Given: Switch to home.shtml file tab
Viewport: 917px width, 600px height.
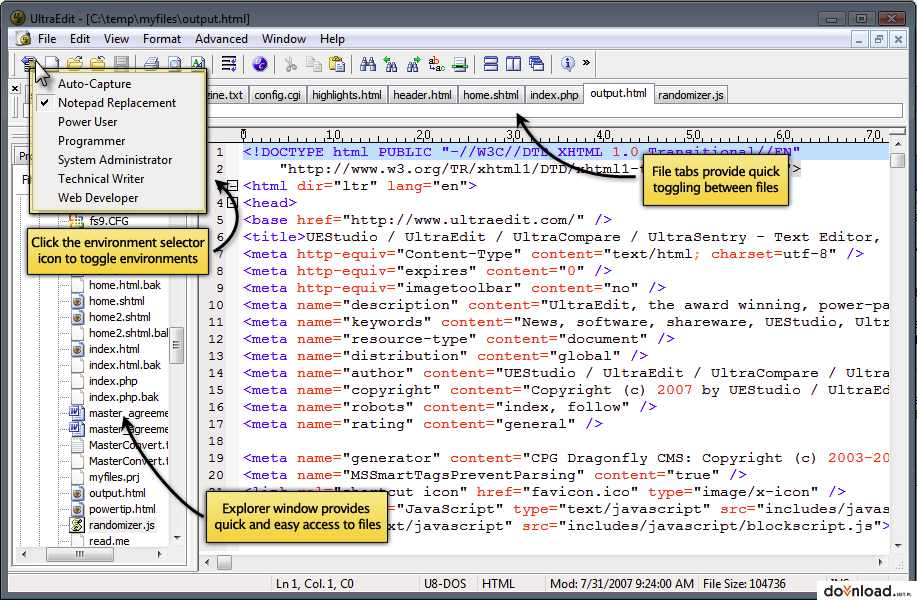Looking at the screenshot, I should [491, 95].
